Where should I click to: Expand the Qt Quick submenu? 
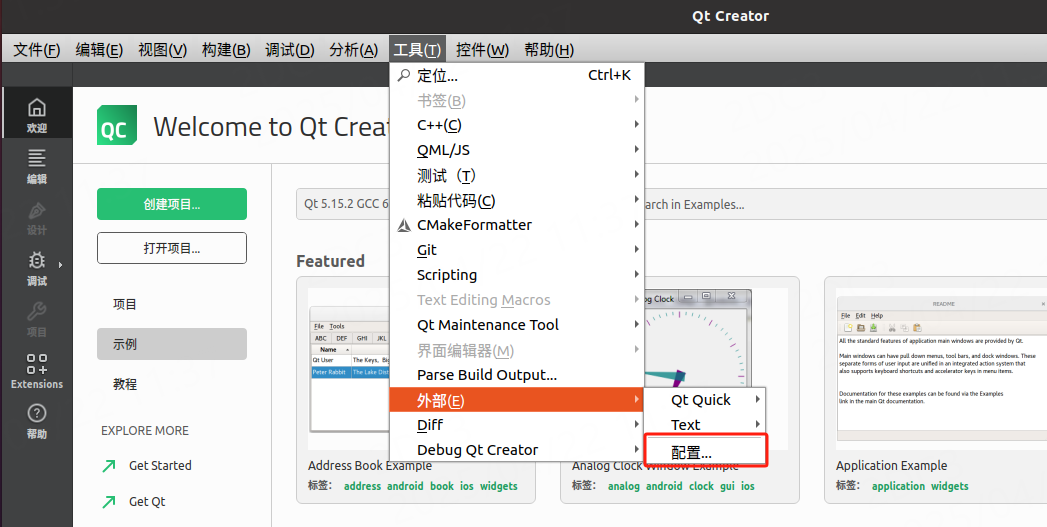coord(705,399)
